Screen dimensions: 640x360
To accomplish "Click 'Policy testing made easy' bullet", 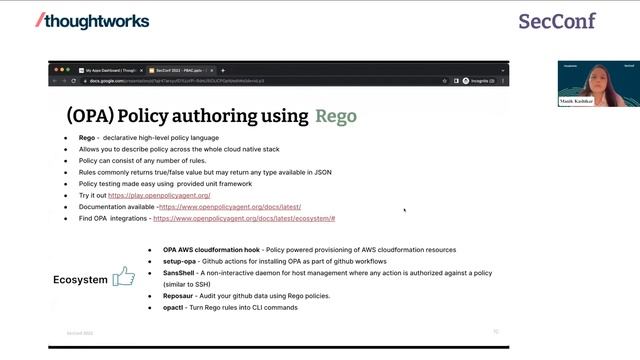I will (165, 184).
